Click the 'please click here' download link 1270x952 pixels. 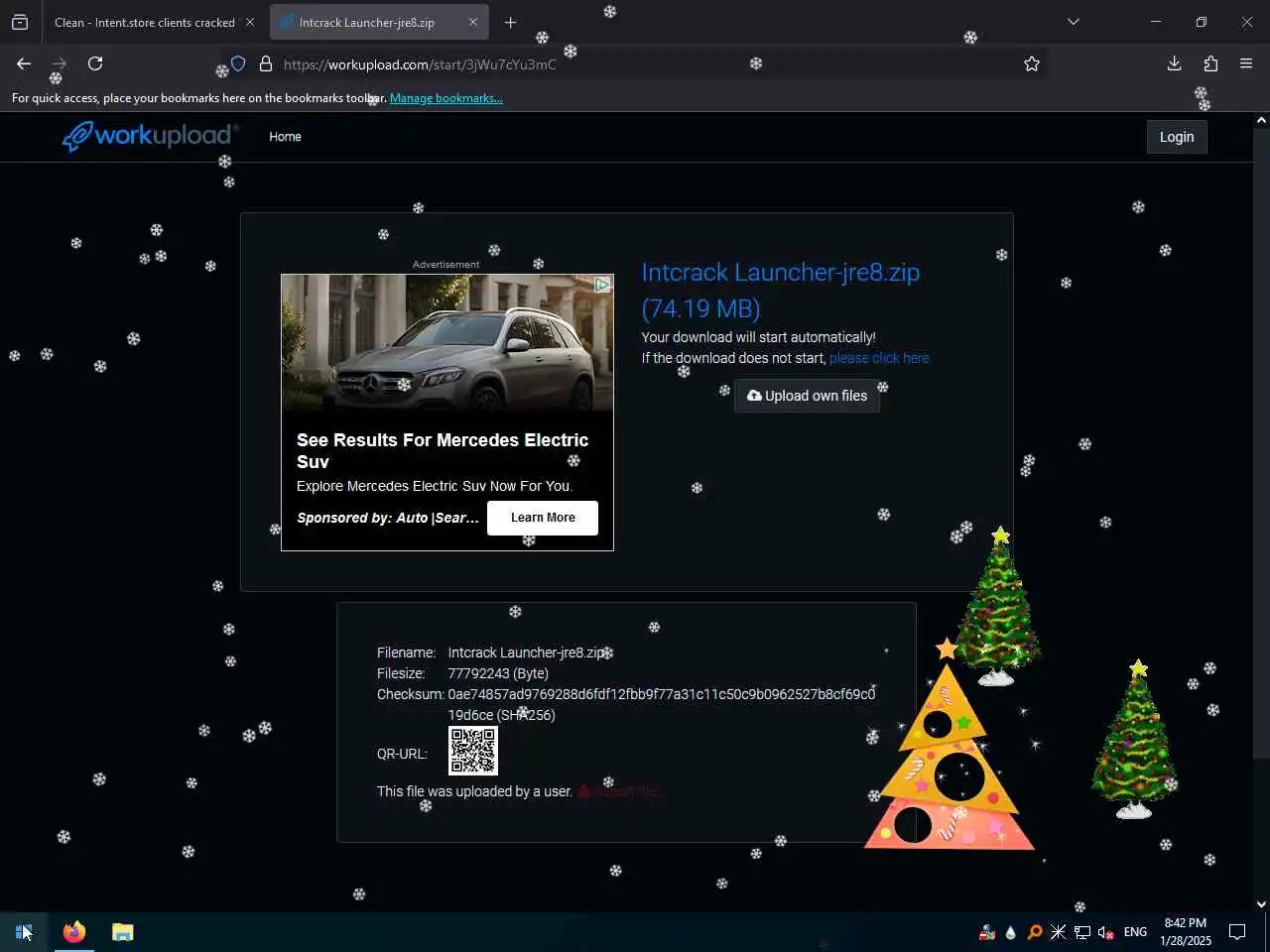(879, 358)
